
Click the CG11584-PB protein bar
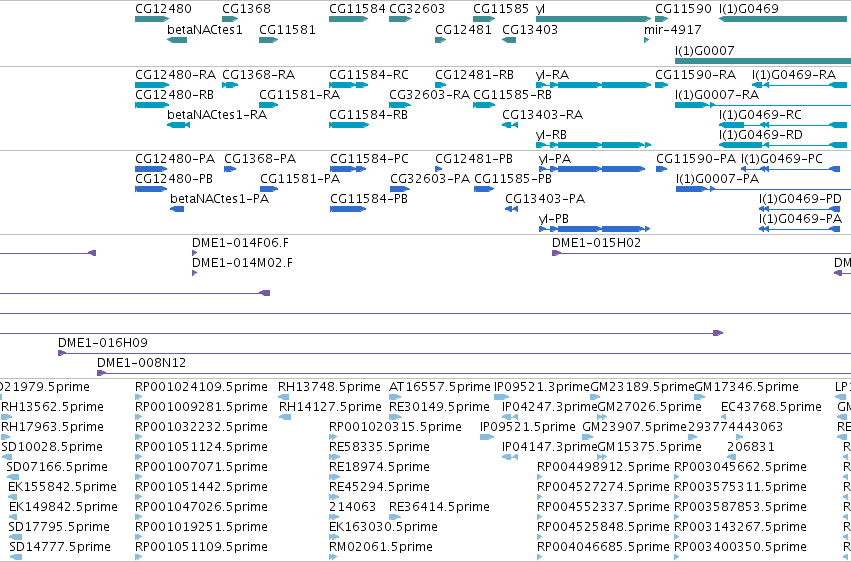tap(348, 209)
